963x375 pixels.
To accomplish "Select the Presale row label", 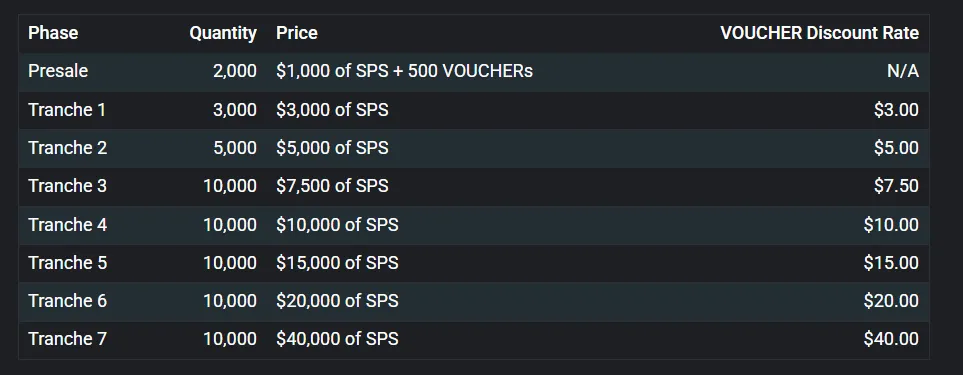I will click(x=58, y=71).
